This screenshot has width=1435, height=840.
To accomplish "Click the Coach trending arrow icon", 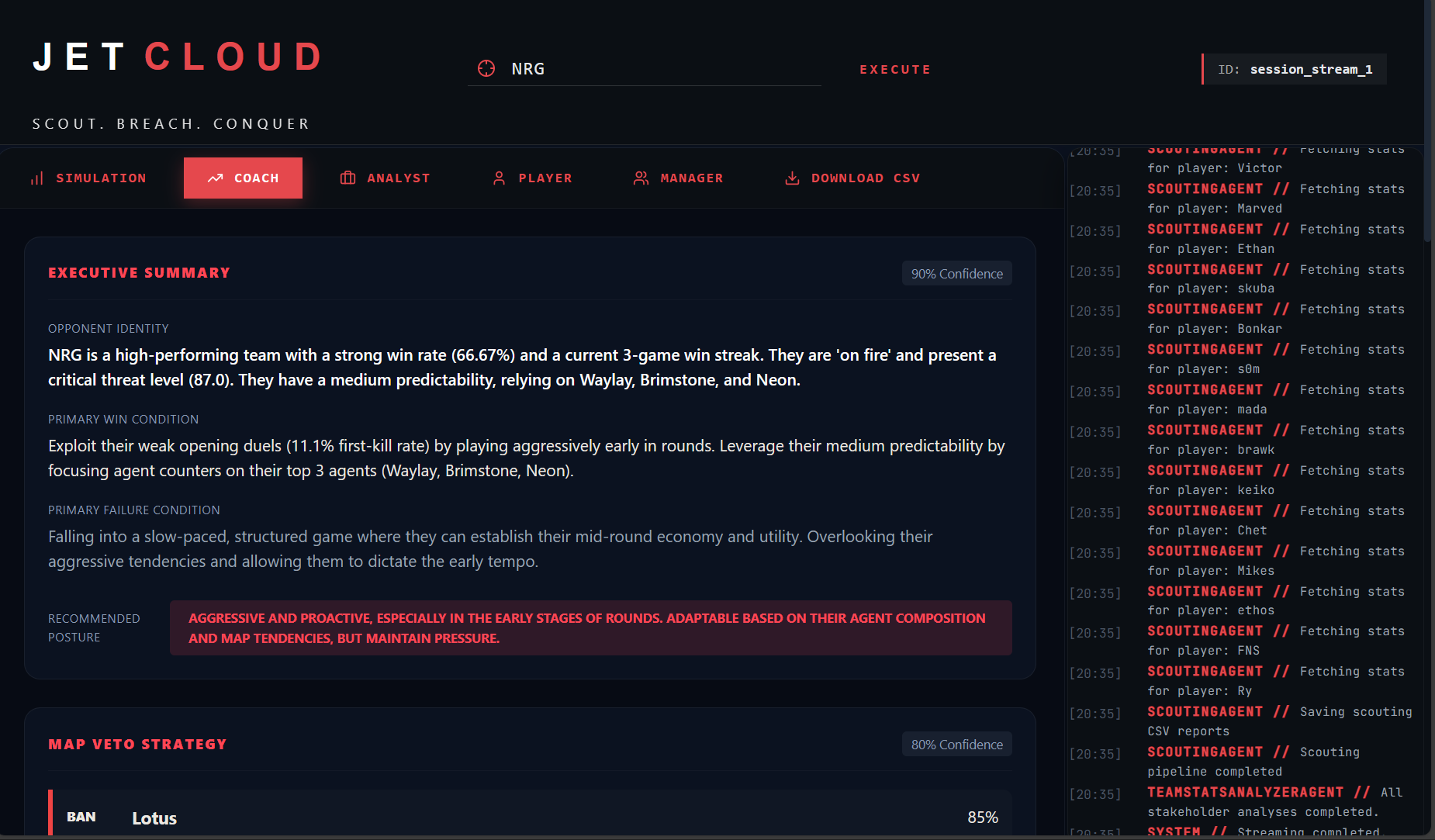I will point(216,178).
